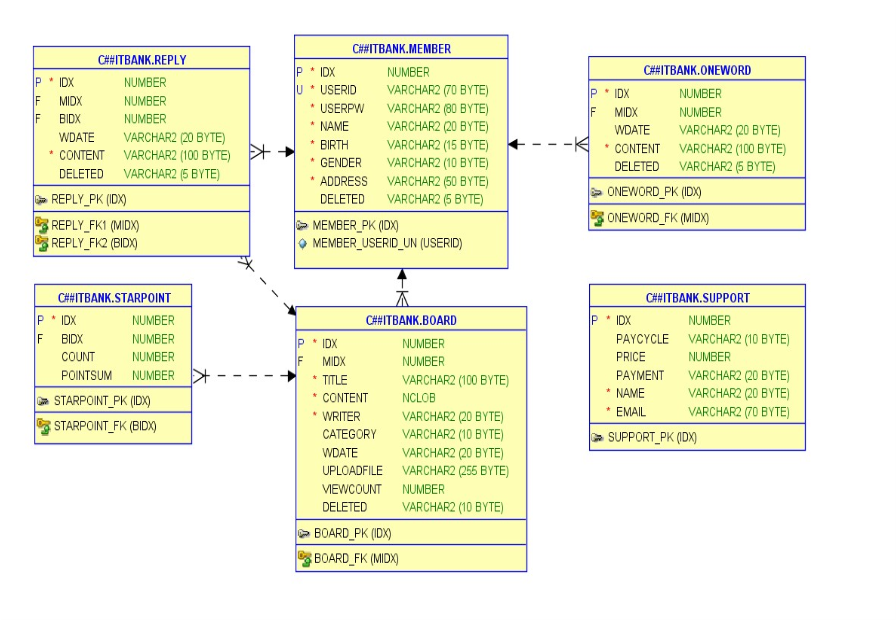Click the TITLE column in BOARD table
The height and width of the screenshot is (621, 896).
(x=334, y=380)
